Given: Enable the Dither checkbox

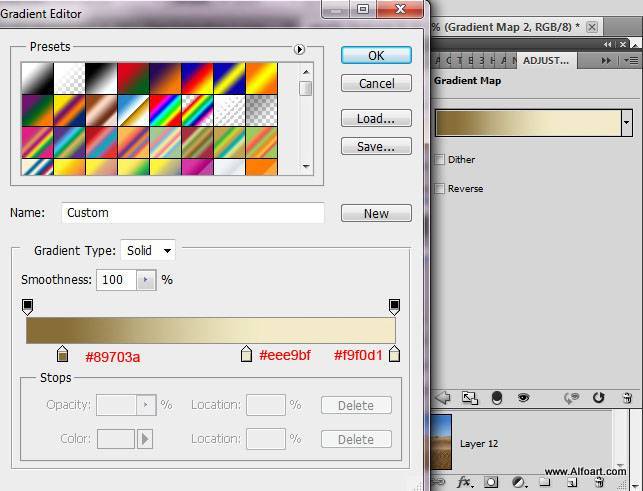Looking at the screenshot, I should (x=440, y=160).
